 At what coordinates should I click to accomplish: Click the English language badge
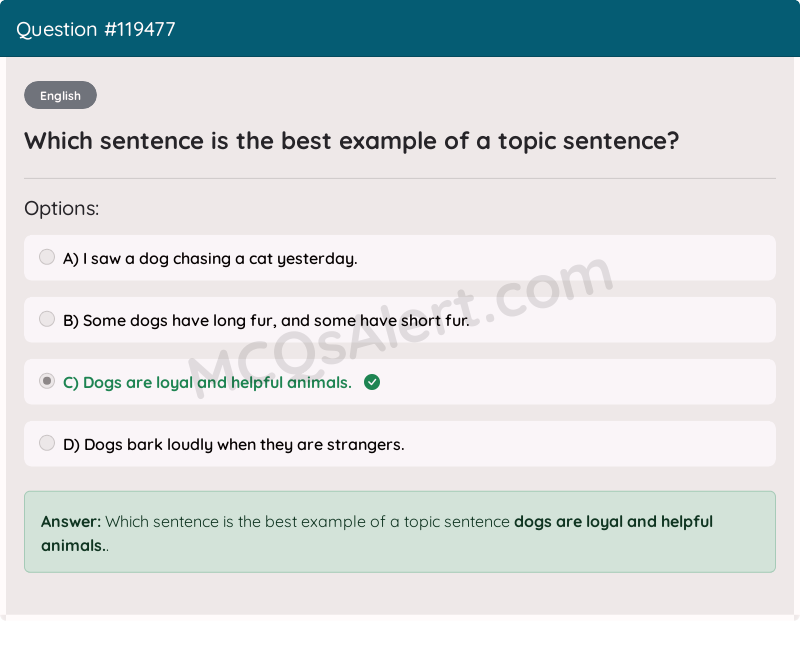pyautogui.click(x=60, y=95)
